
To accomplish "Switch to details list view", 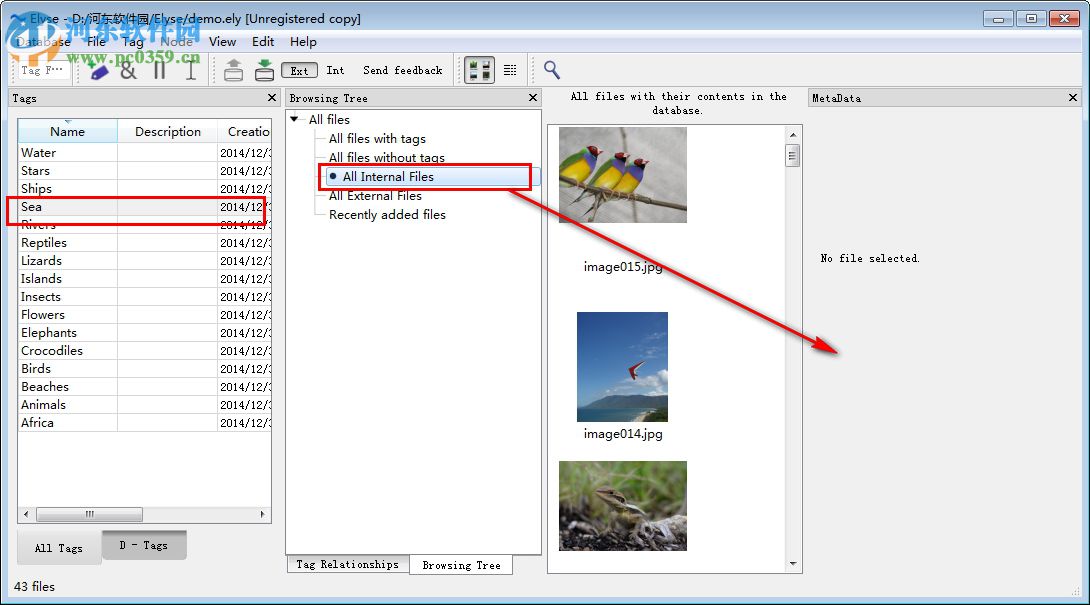I will [x=510, y=70].
